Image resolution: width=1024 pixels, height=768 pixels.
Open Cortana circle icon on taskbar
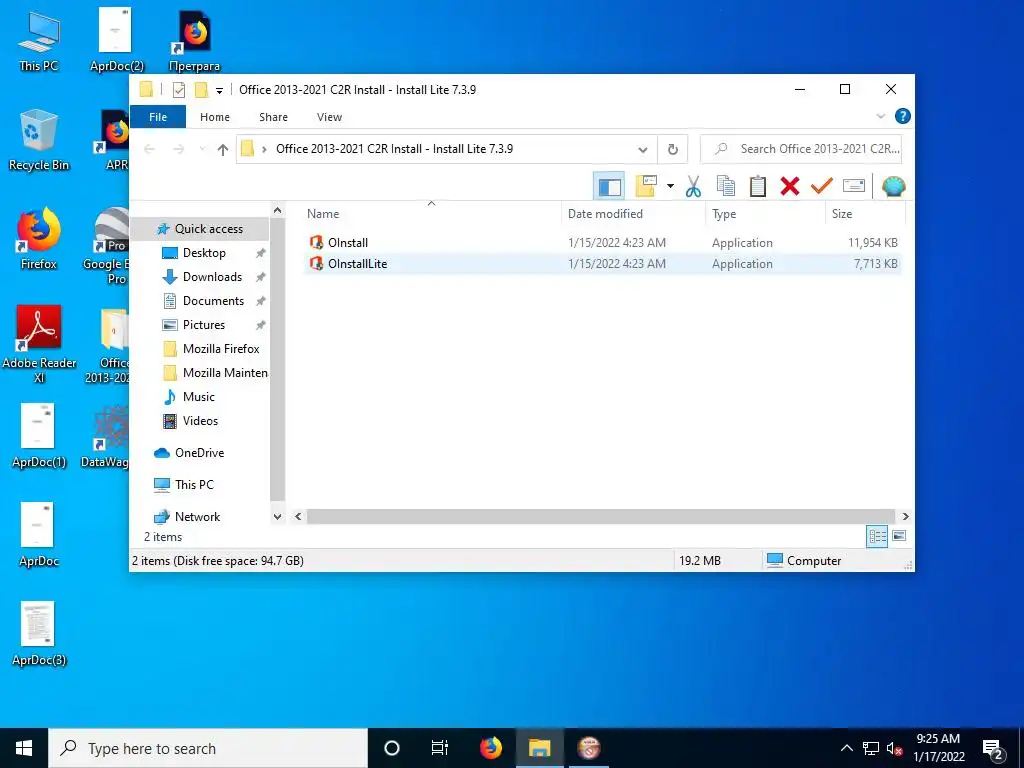point(392,748)
